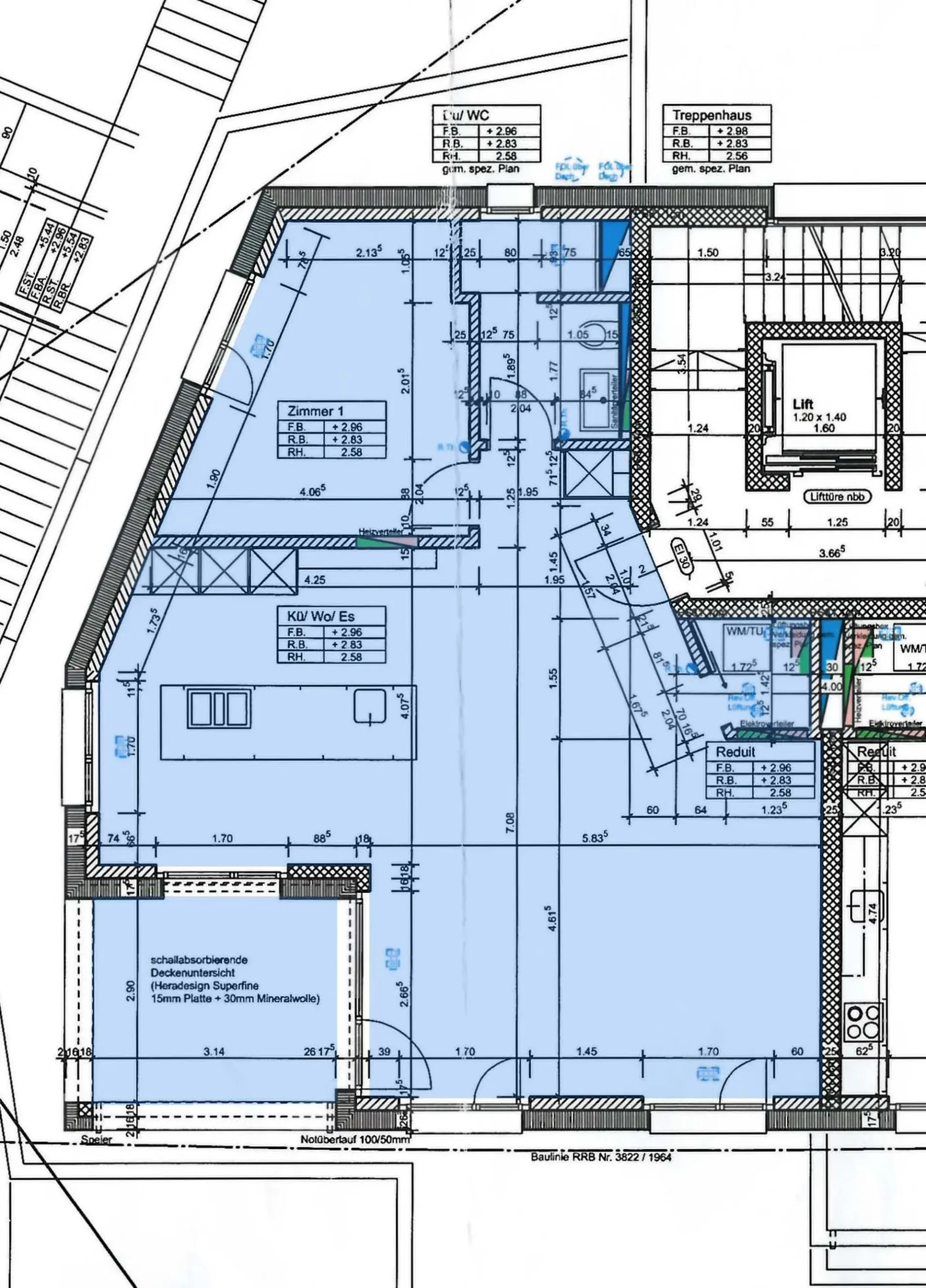Select the Lifttüre nbb oval tag

click(x=837, y=496)
